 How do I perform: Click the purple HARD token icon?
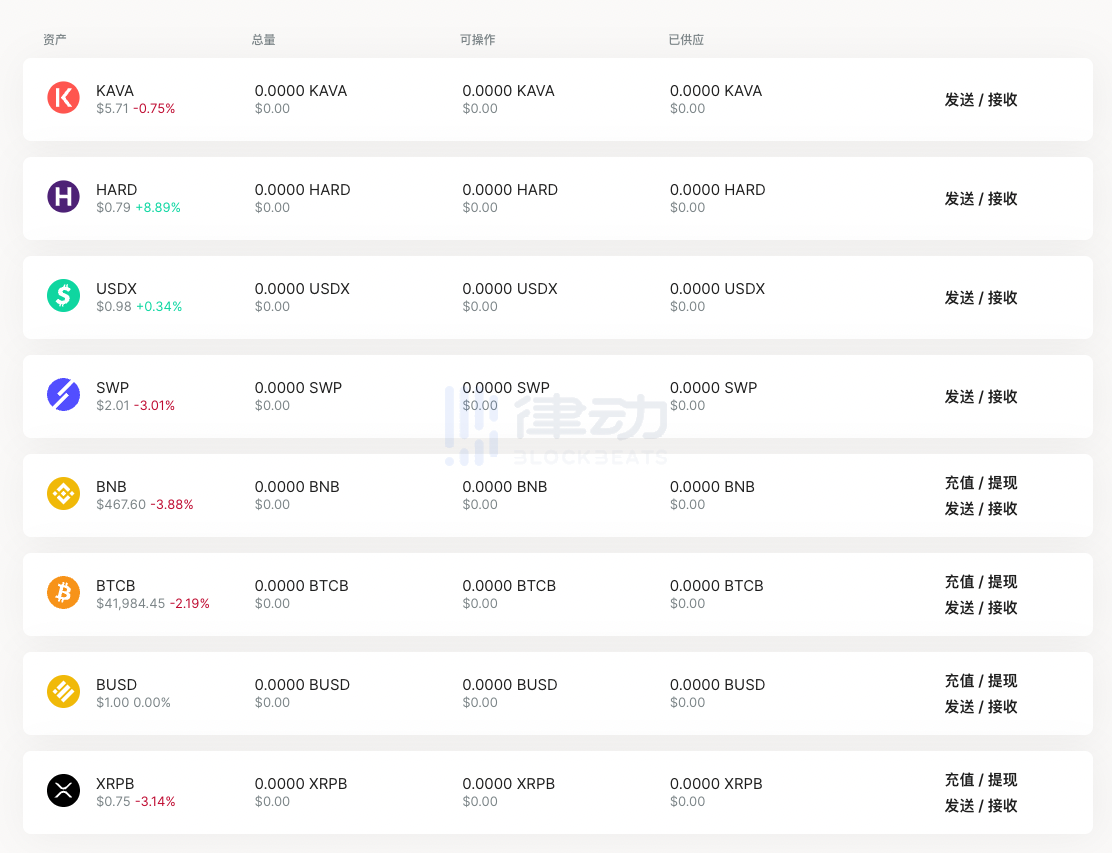63,197
